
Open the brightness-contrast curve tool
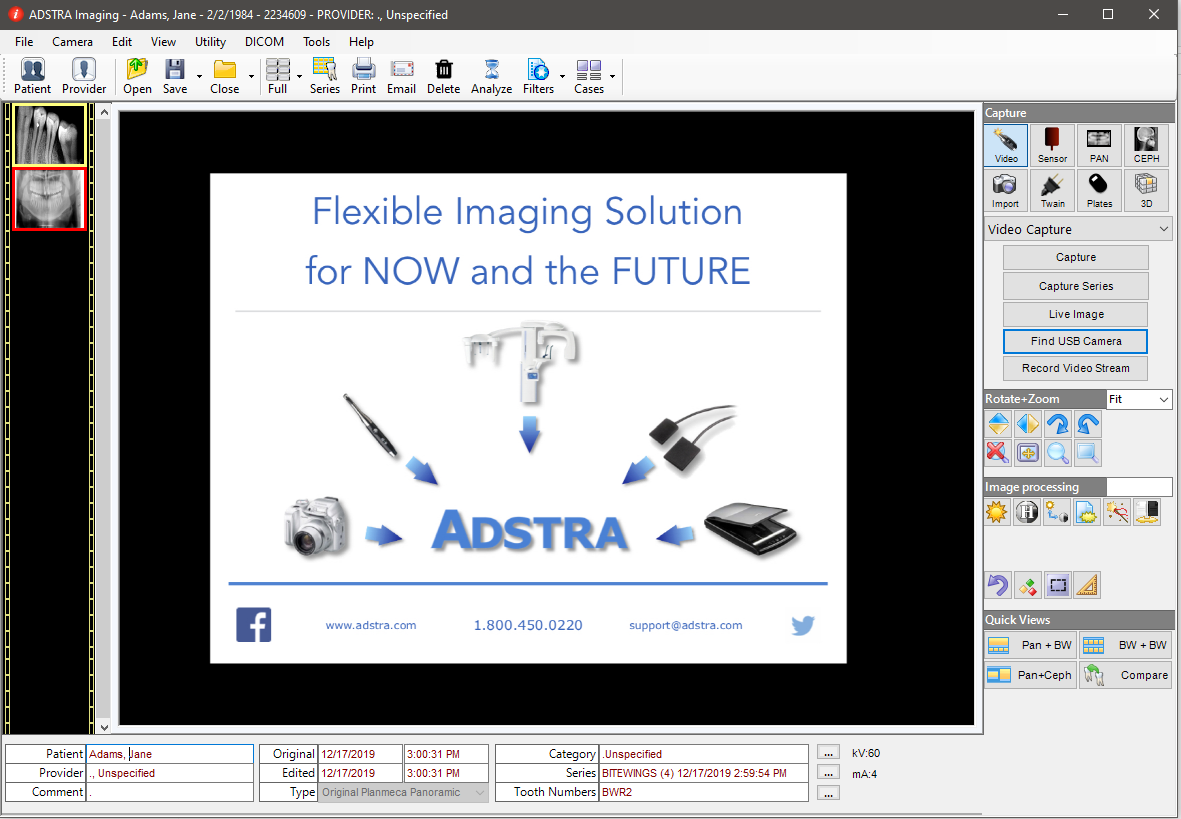[x=1057, y=512]
